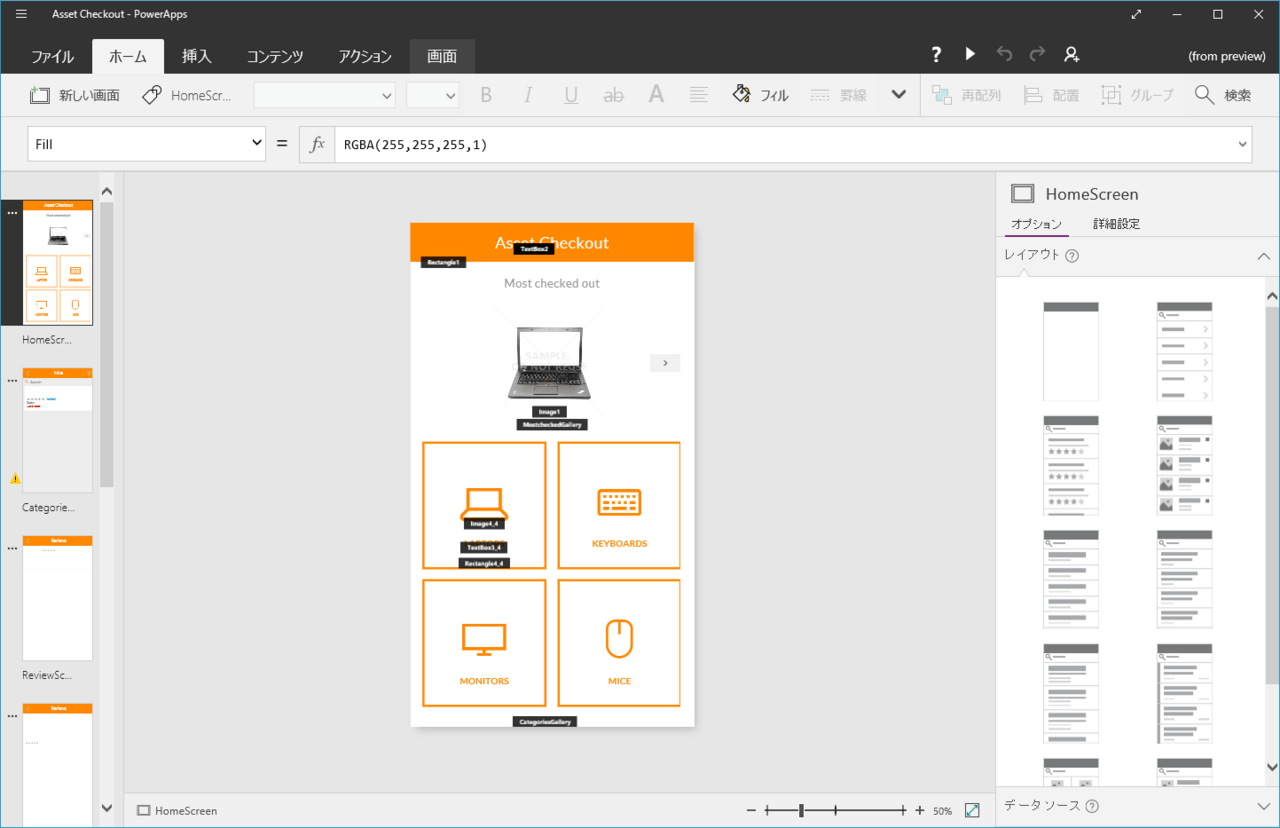
Task: Click zoom out minus button
Action: [x=751, y=811]
